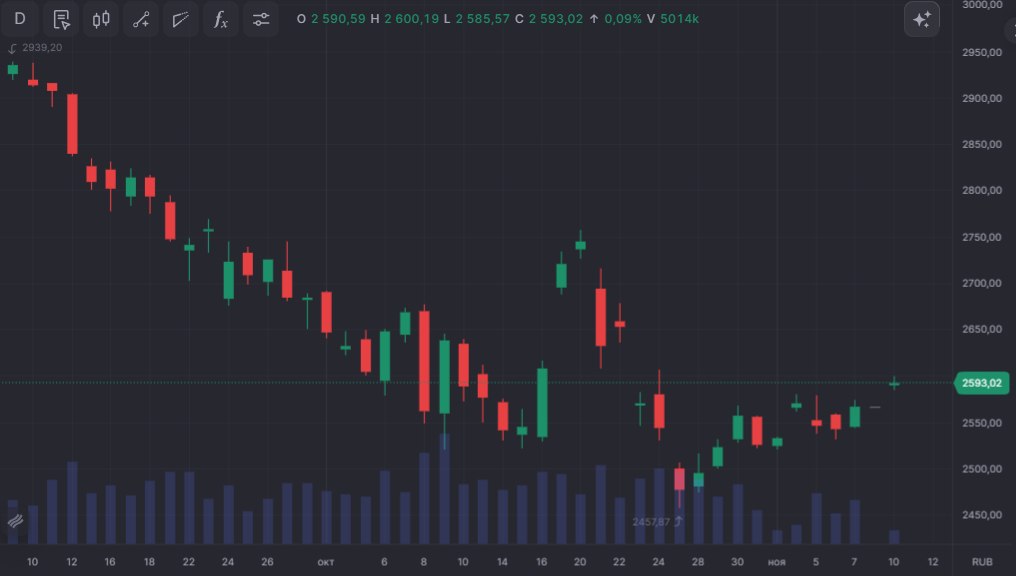
Task: Click the ноя label on time axis
Action: click(x=777, y=562)
